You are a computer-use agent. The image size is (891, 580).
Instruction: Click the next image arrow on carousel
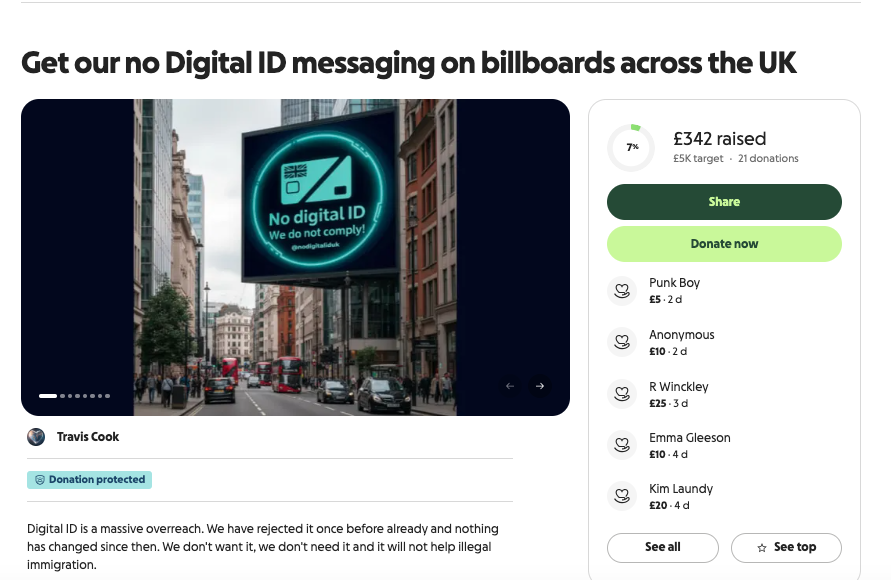pos(540,386)
